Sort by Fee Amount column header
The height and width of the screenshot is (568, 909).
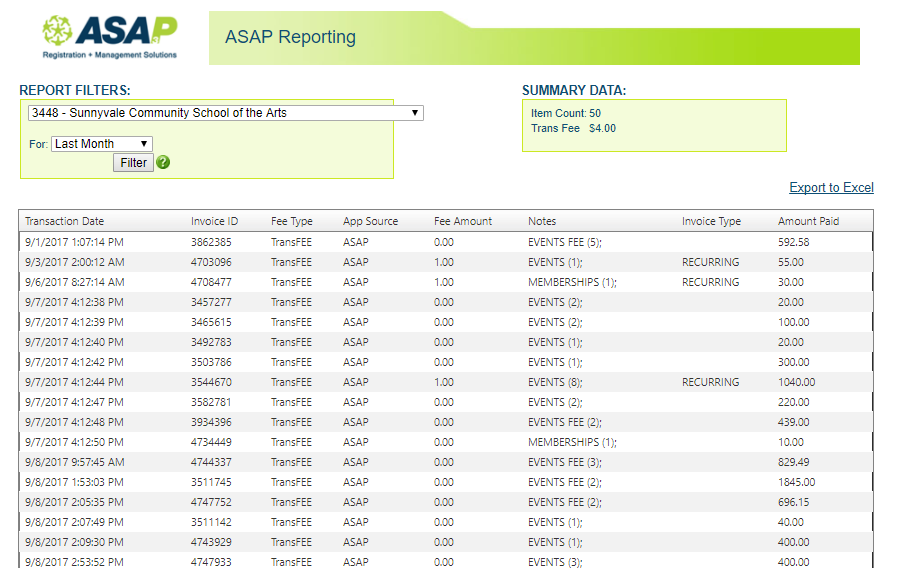(463, 221)
